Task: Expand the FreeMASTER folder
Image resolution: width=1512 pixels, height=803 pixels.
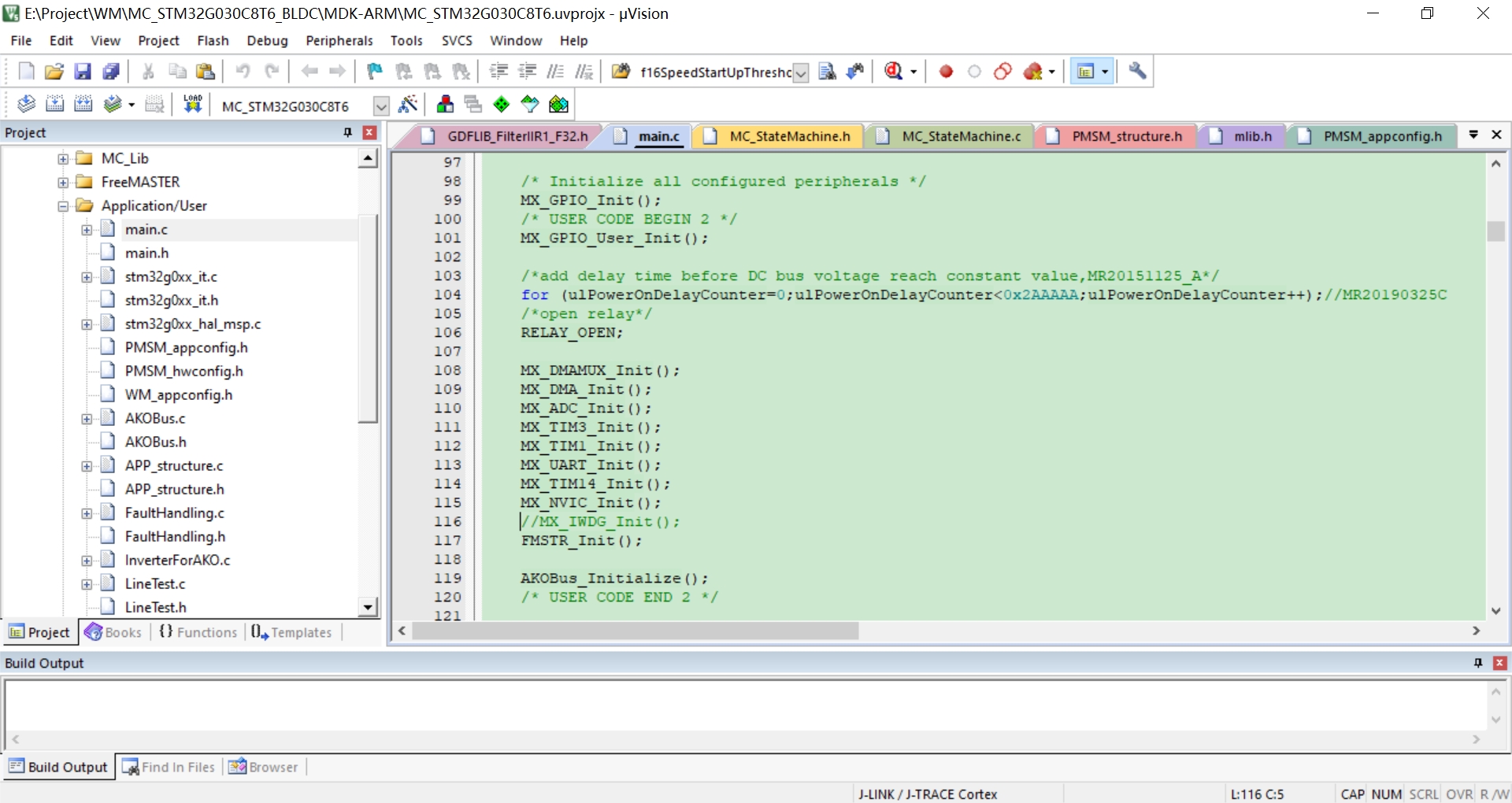Action: pyautogui.click(x=63, y=183)
